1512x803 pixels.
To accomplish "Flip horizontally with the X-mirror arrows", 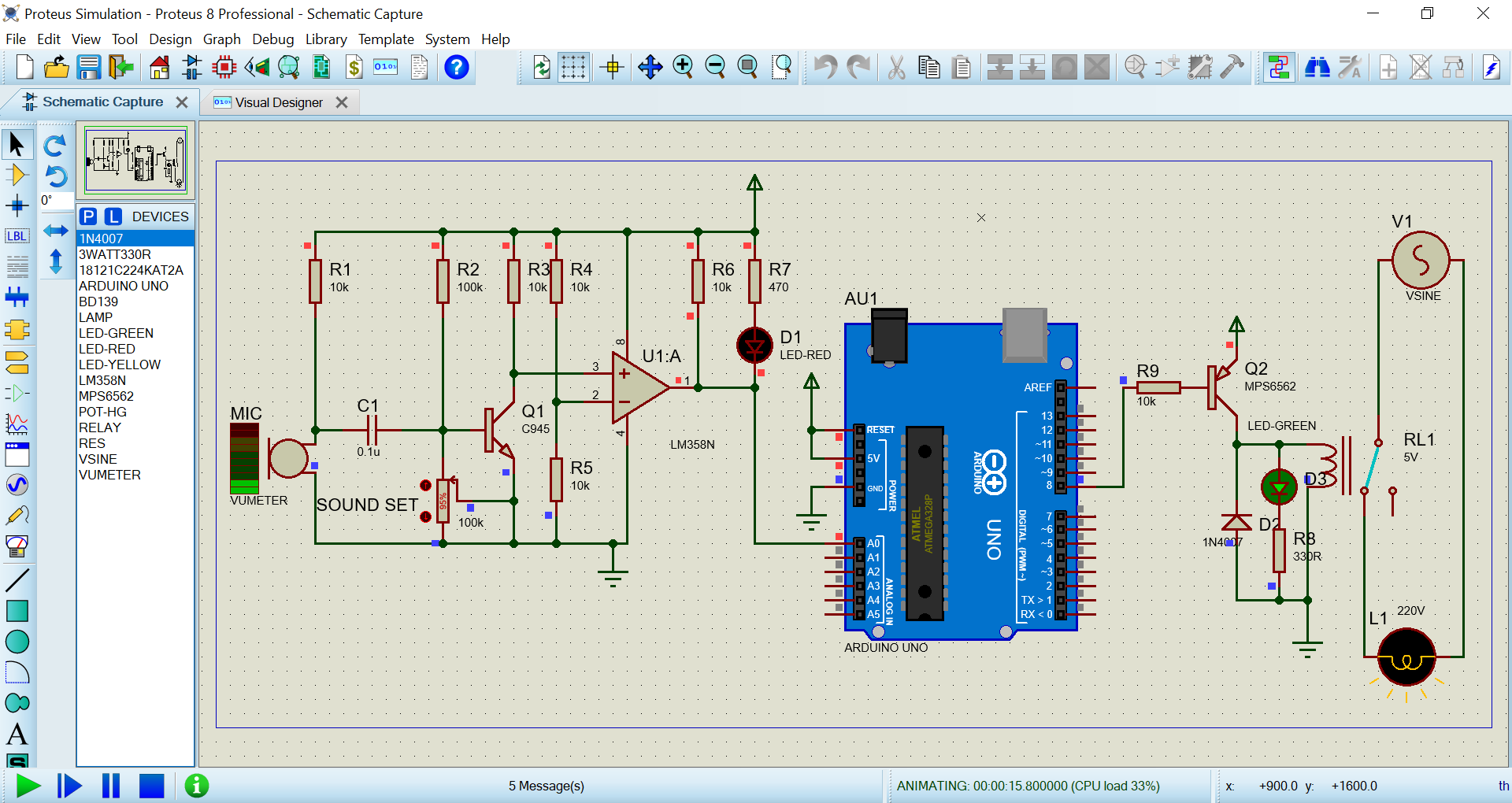I will [x=55, y=231].
